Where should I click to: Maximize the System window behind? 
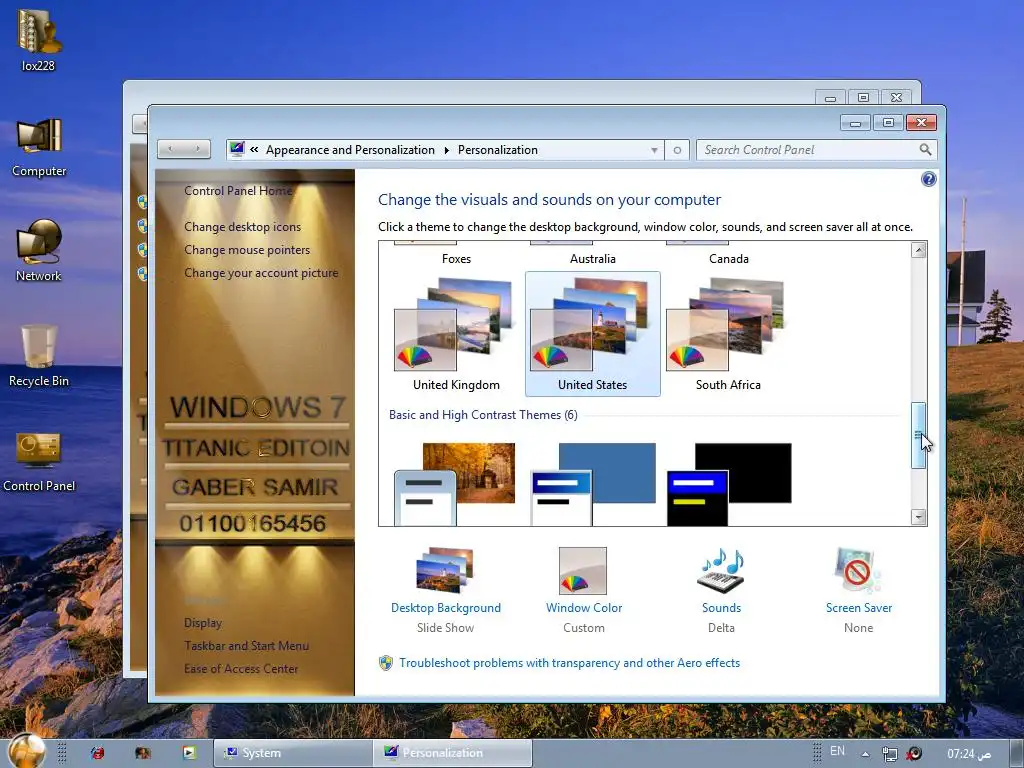tap(863, 97)
